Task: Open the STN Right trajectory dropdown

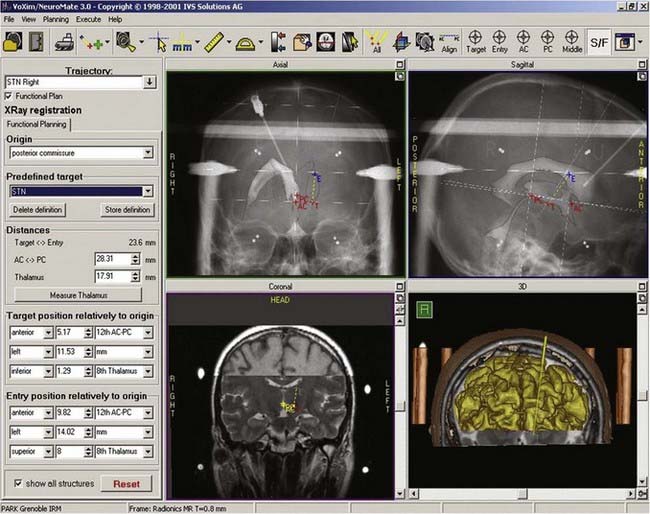Action: tap(148, 82)
